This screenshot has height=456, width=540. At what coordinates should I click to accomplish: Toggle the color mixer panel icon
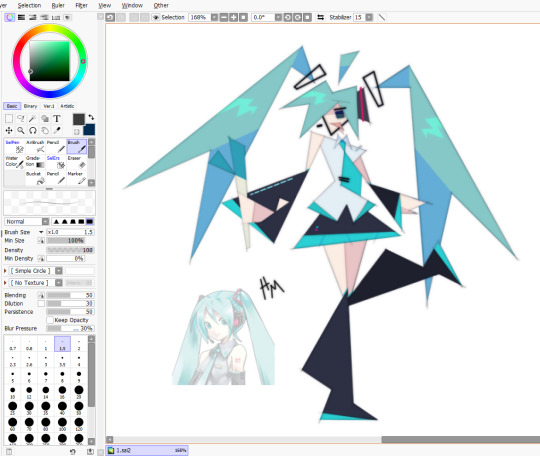44,17
